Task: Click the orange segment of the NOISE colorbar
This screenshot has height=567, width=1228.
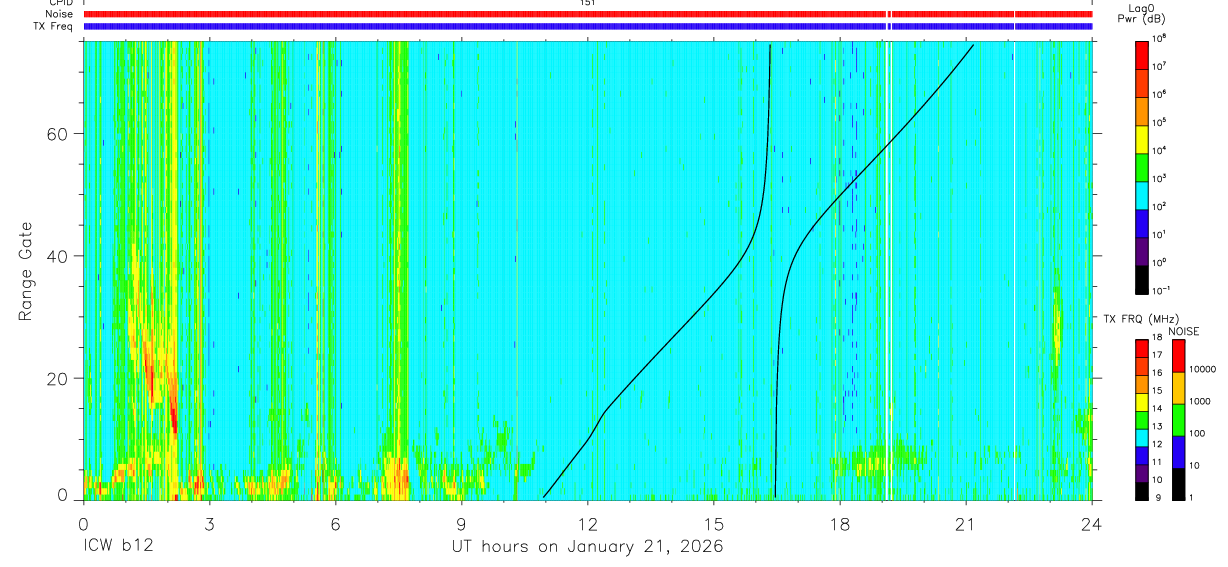Action: coord(1179,387)
